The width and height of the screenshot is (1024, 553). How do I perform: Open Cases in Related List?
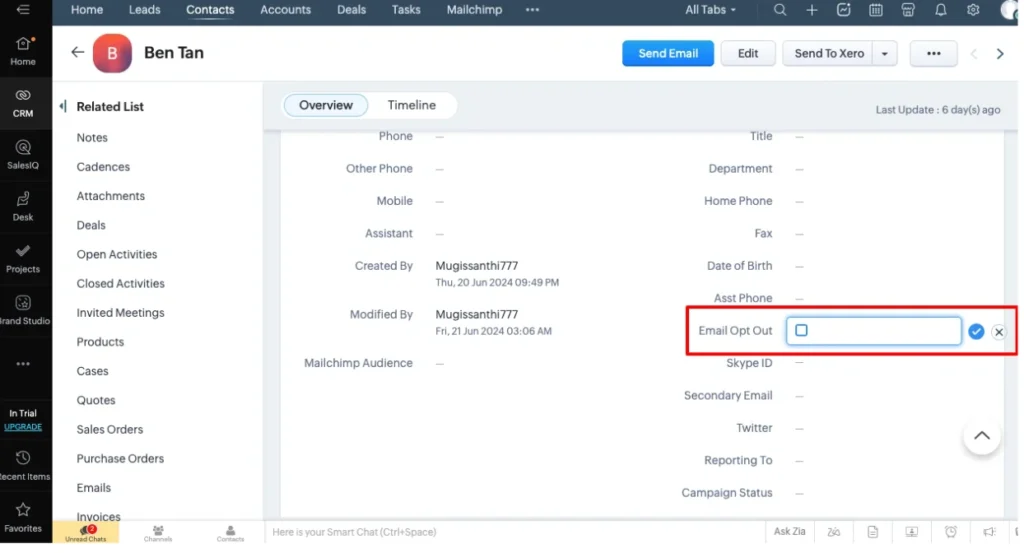[92, 371]
